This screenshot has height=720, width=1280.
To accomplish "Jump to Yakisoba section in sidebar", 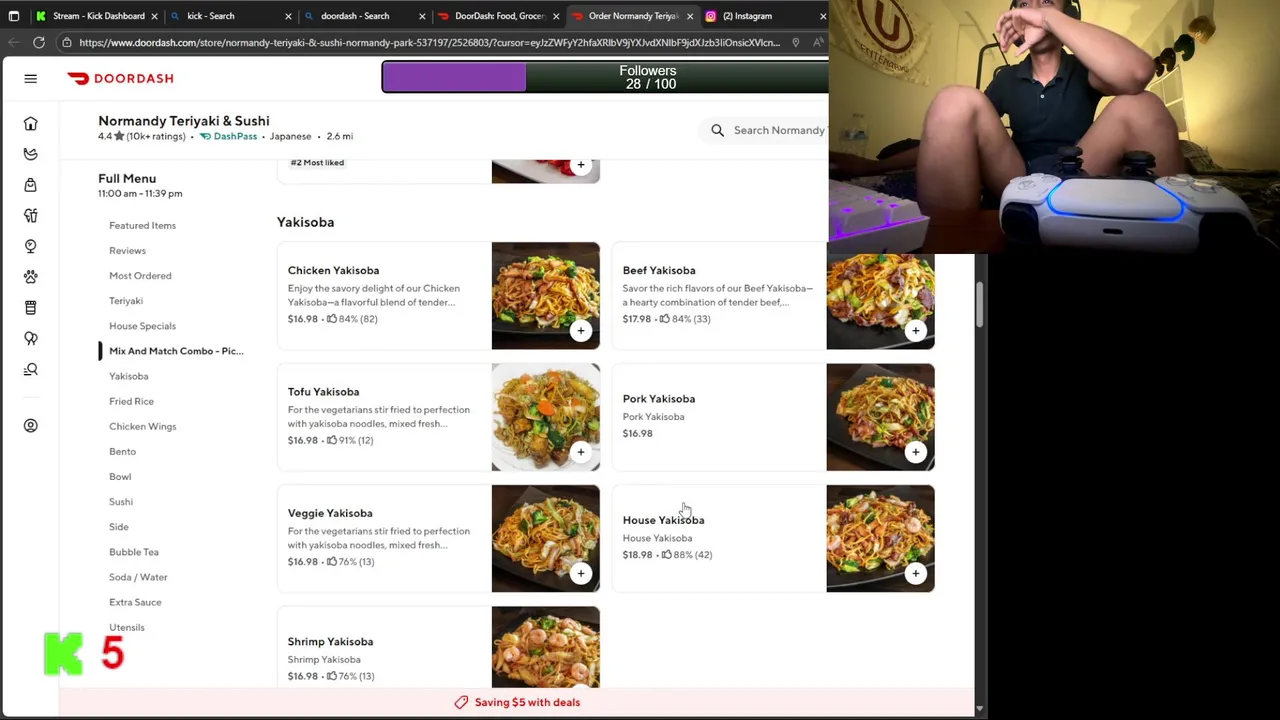I will pyautogui.click(x=128, y=376).
